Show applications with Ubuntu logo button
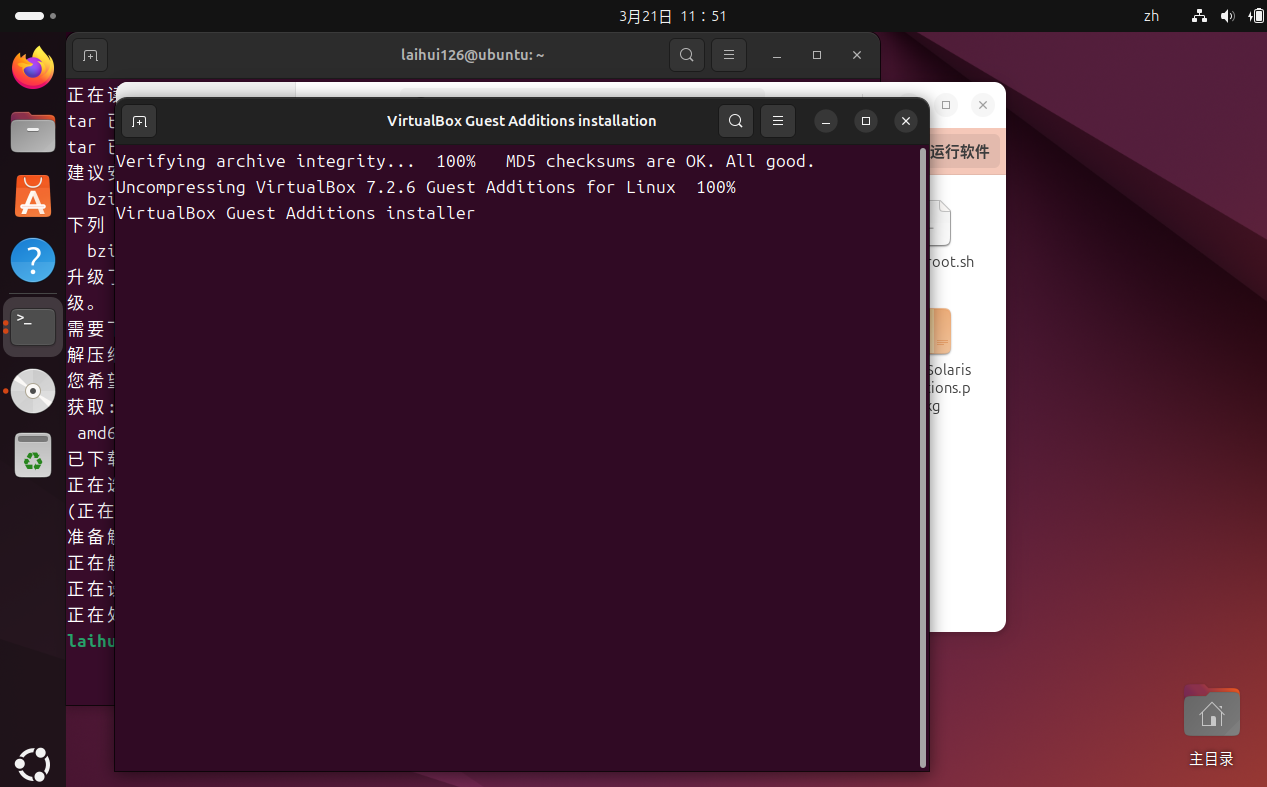 tap(33, 765)
